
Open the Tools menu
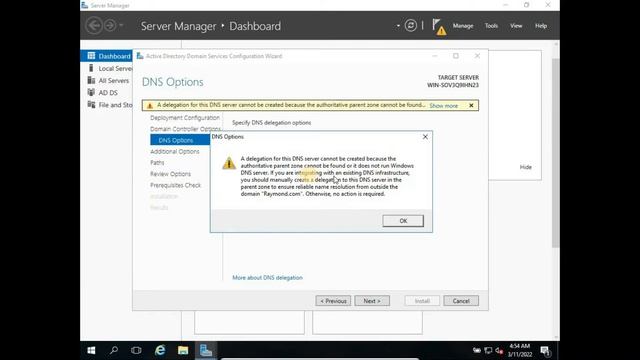(x=491, y=26)
